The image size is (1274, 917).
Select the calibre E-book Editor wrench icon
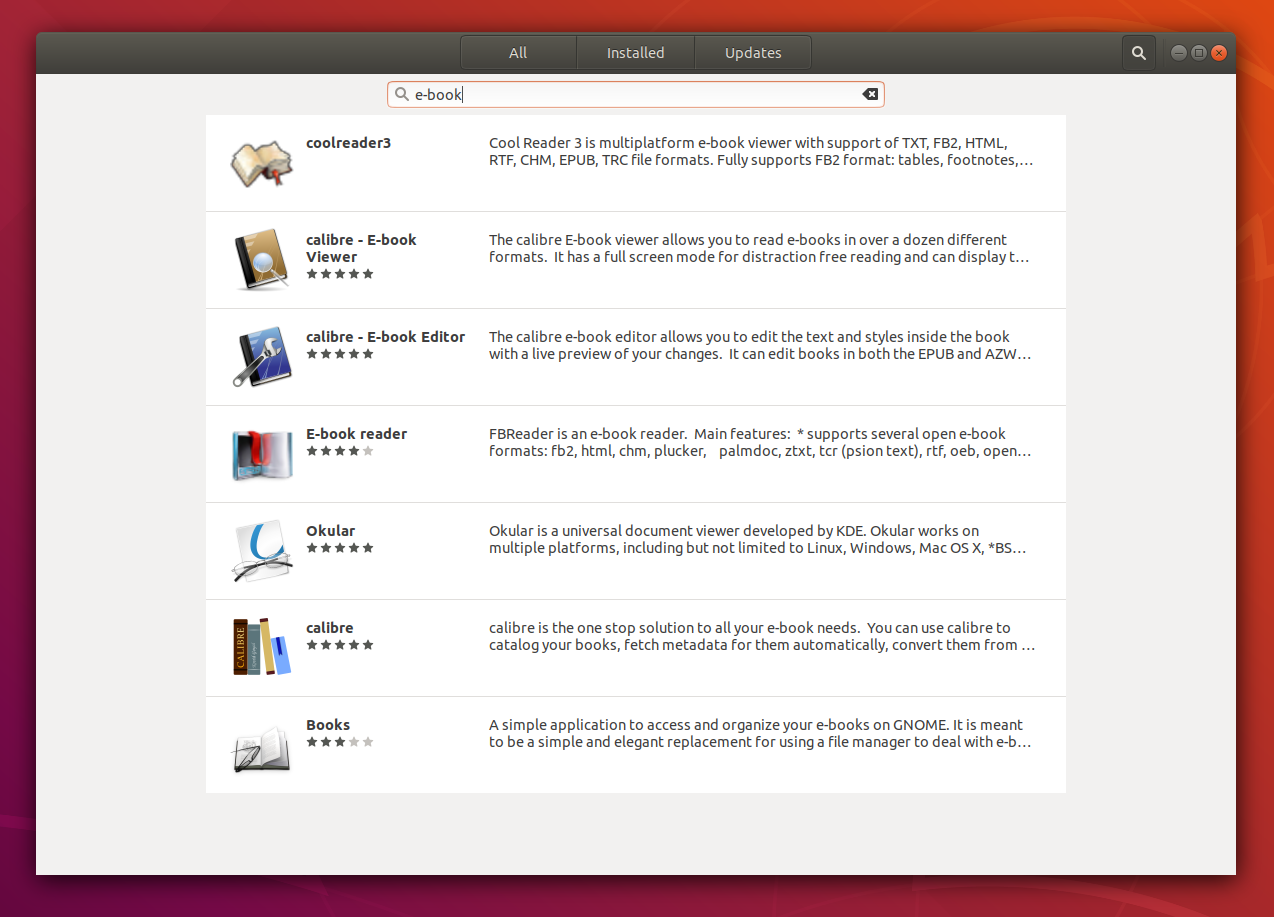(261, 357)
